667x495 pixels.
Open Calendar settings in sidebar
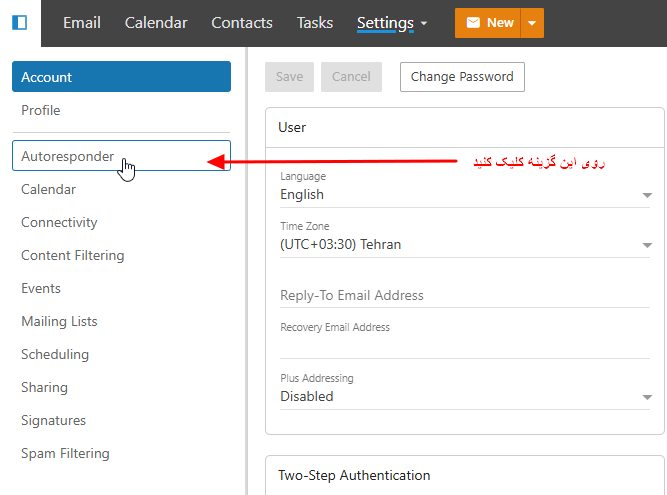pyautogui.click(x=122, y=189)
